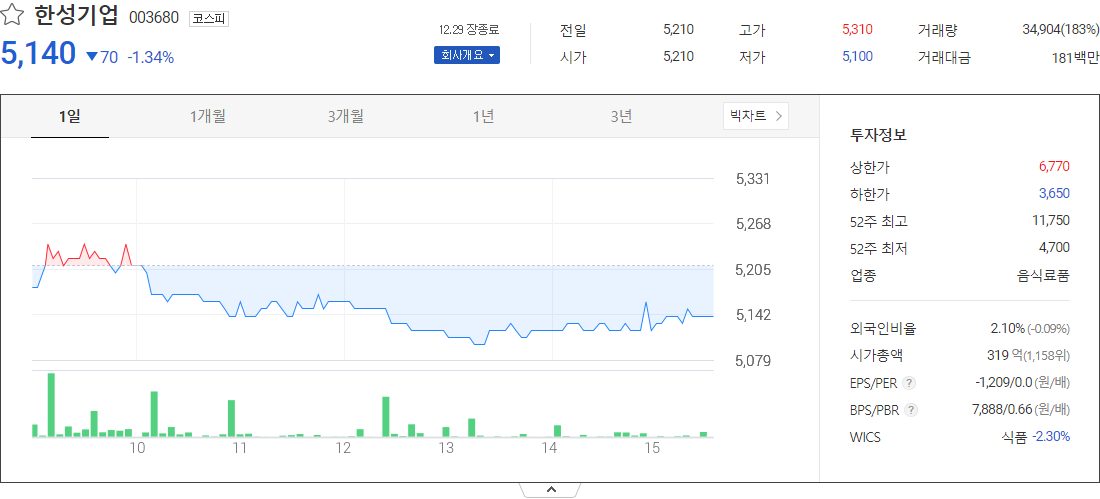Click the chart axis label 5,331

[753, 179]
